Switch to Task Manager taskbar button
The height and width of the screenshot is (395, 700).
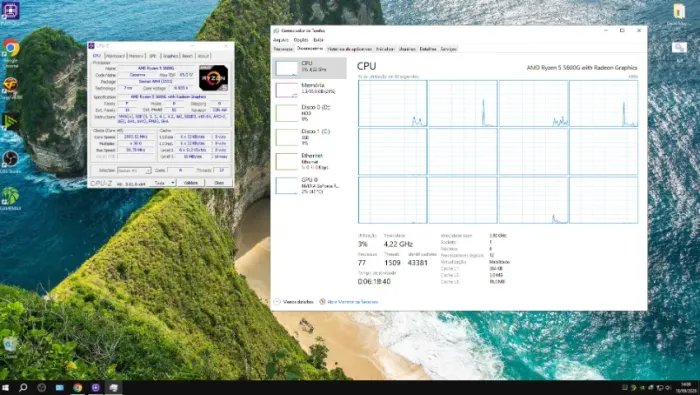(114, 387)
